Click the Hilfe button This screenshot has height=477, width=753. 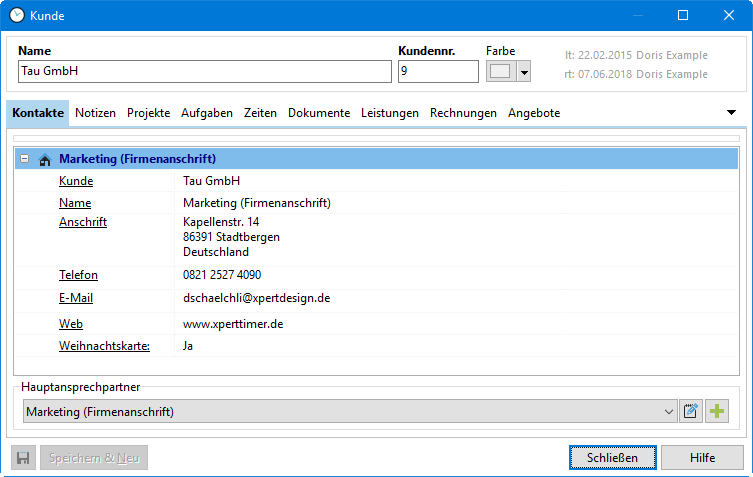tap(702, 457)
